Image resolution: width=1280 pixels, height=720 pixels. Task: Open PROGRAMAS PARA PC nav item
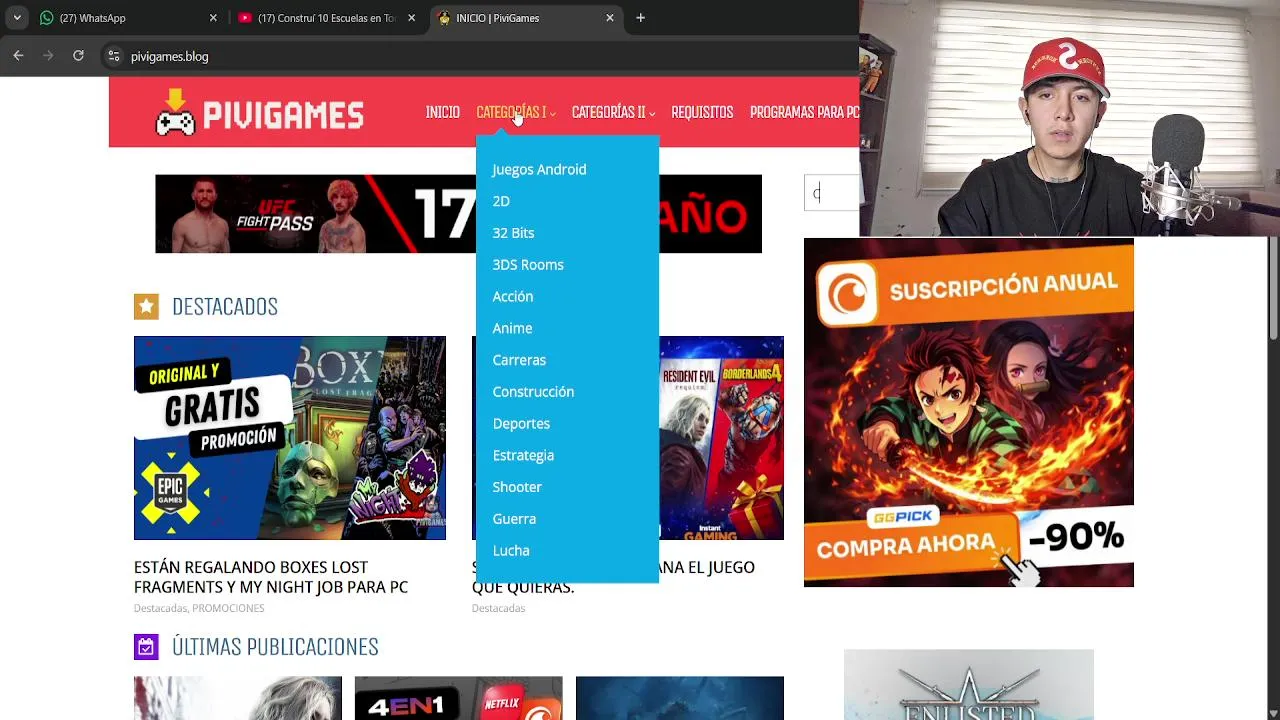click(x=804, y=112)
